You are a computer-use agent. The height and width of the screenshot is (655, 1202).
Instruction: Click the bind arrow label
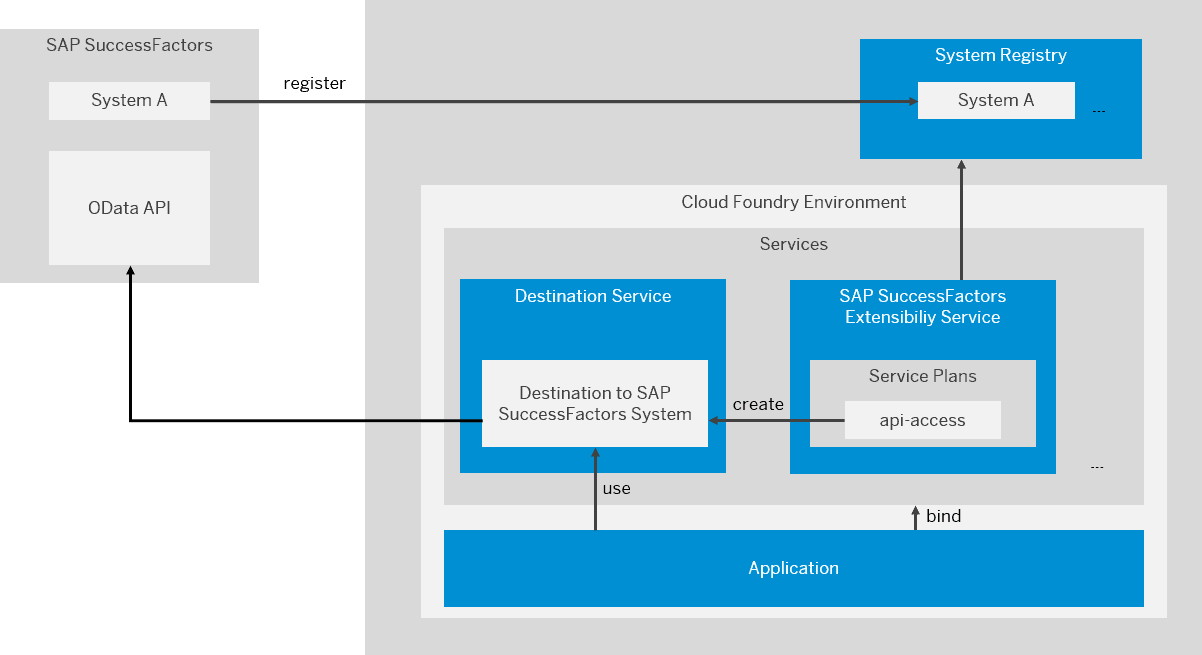943,516
